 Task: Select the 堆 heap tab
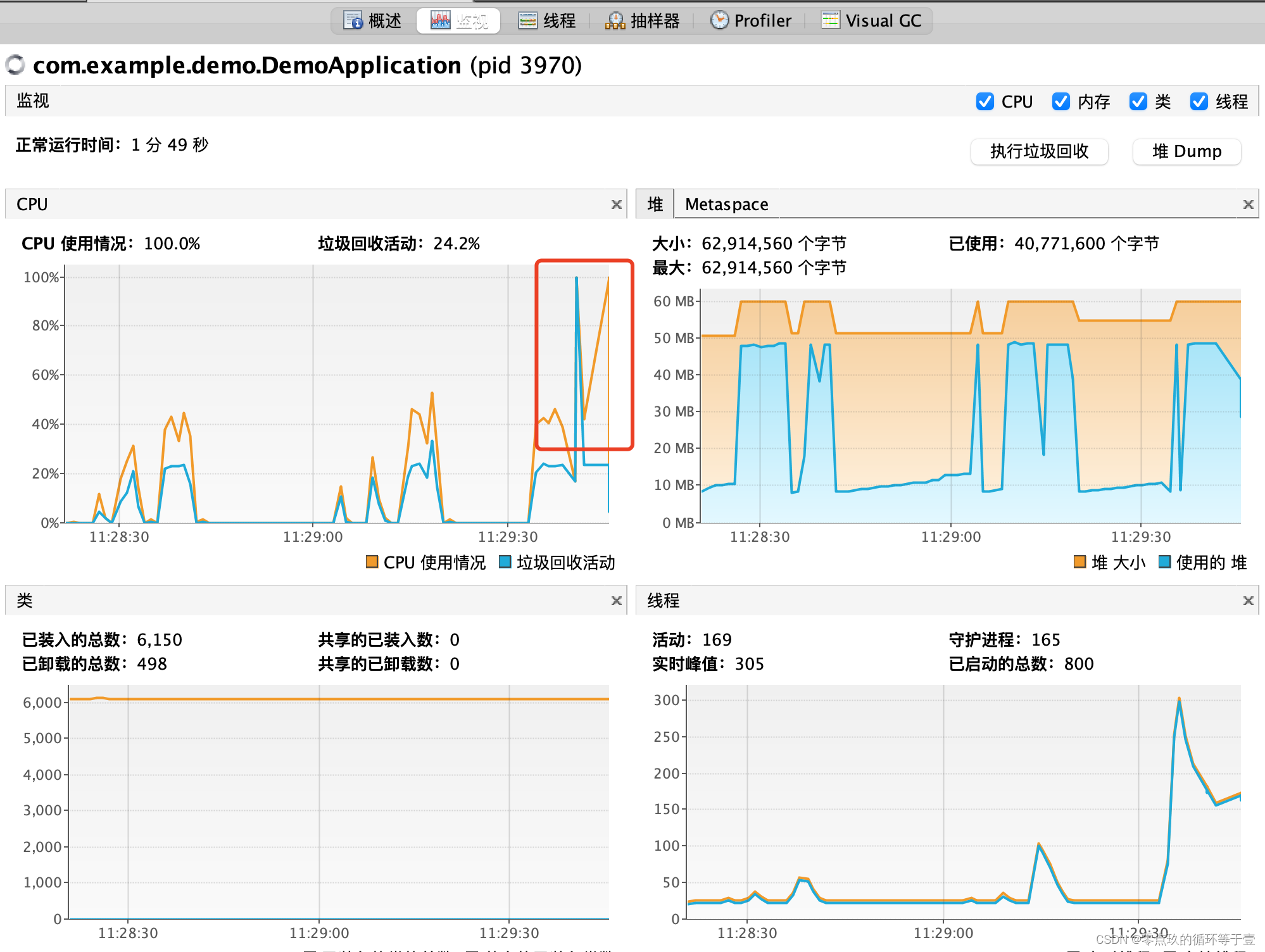(655, 204)
